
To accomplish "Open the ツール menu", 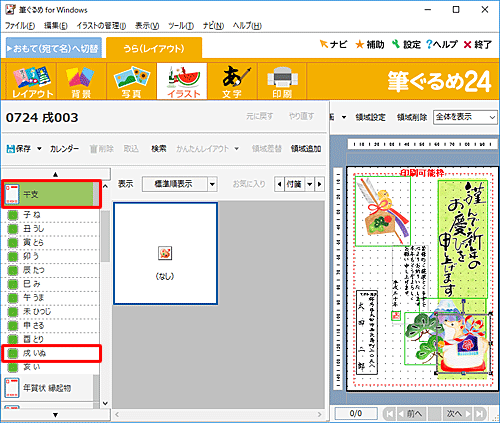I will click(x=181, y=26).
